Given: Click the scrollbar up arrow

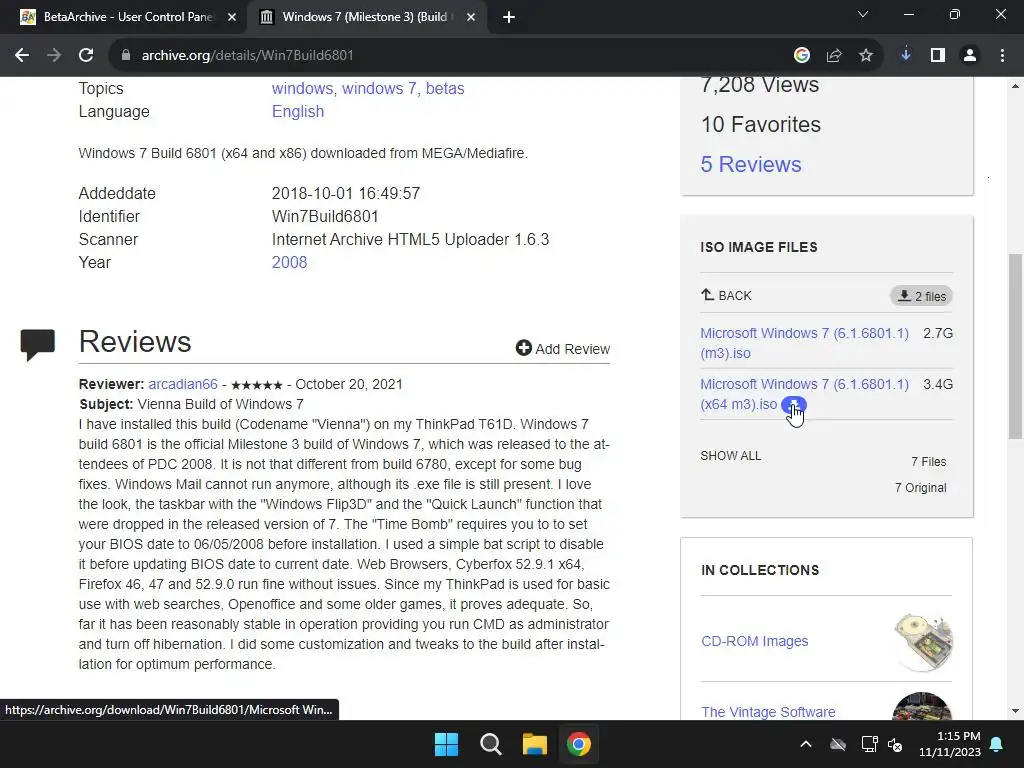Looking at the screenshot, I should click(1015, 86).
